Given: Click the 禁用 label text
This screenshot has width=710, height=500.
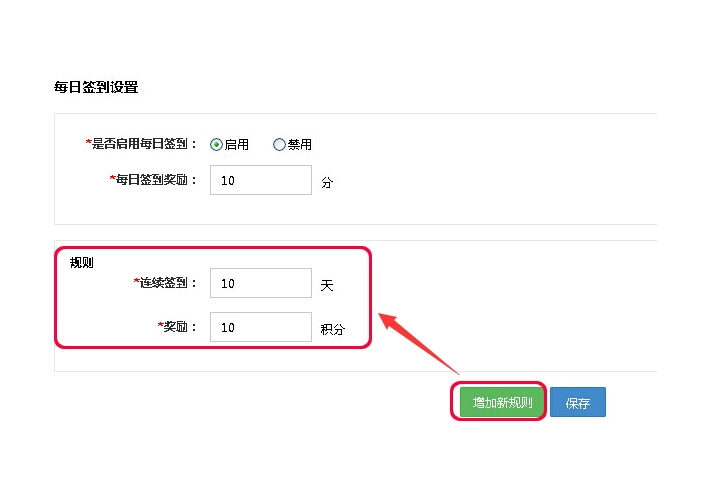Looking at the screenshot, I should (x=300, y=144).
